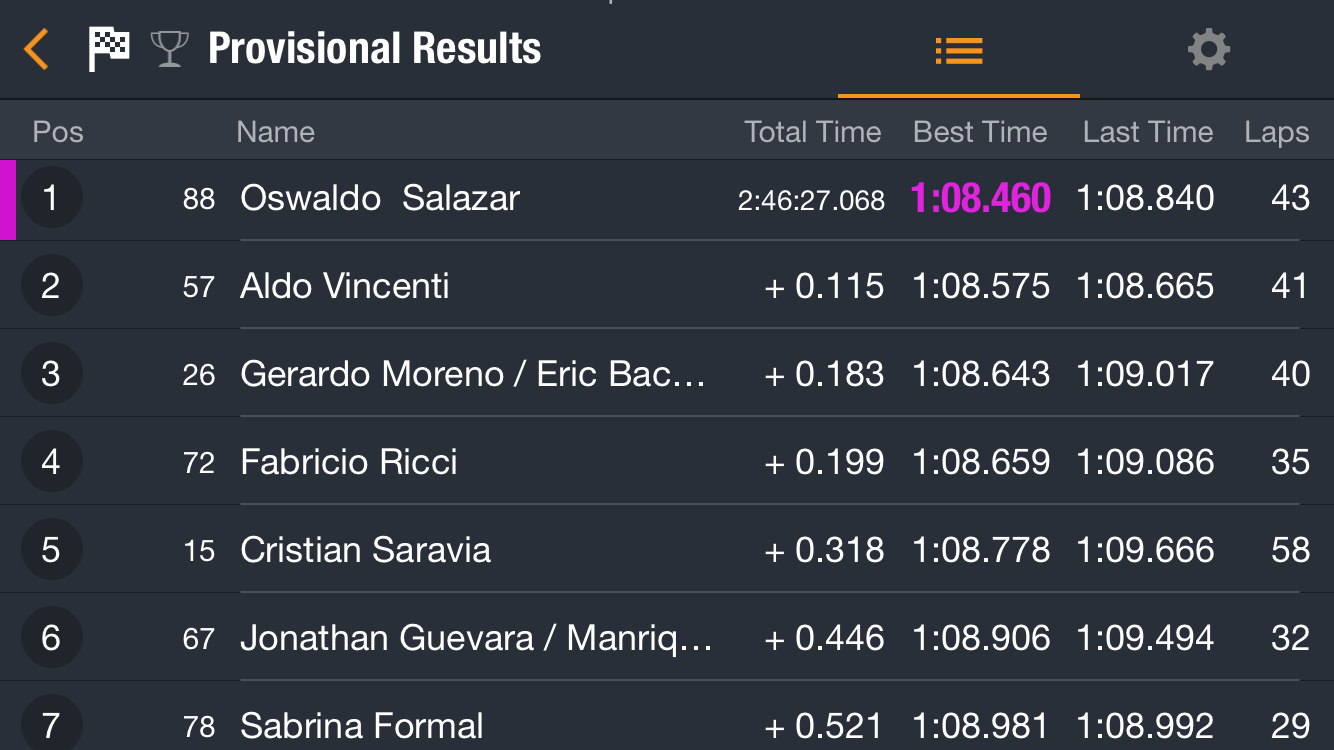Tap position 4 circle badge
The image size is (1334, 750).
point(51,462)
